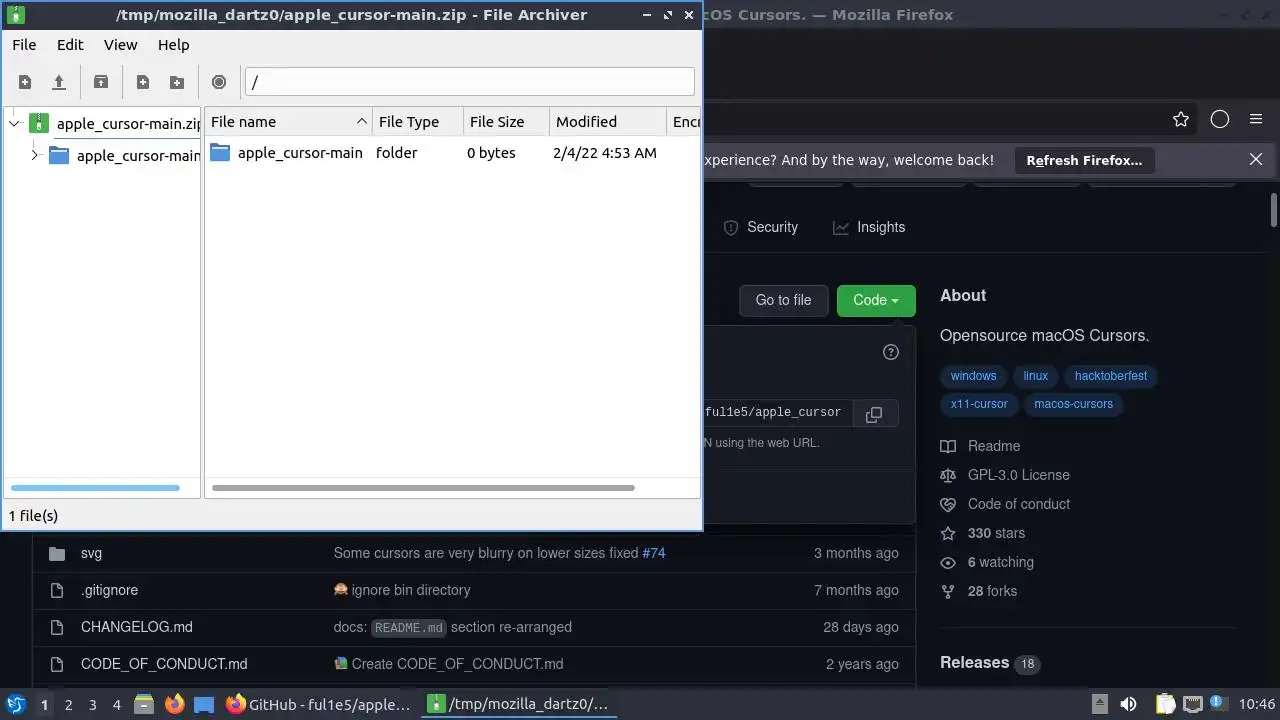Image resolution: width=1280 pixels, height=720 pixels.
Task: Sort the list by the File name header
Action: tap(288, 122)
